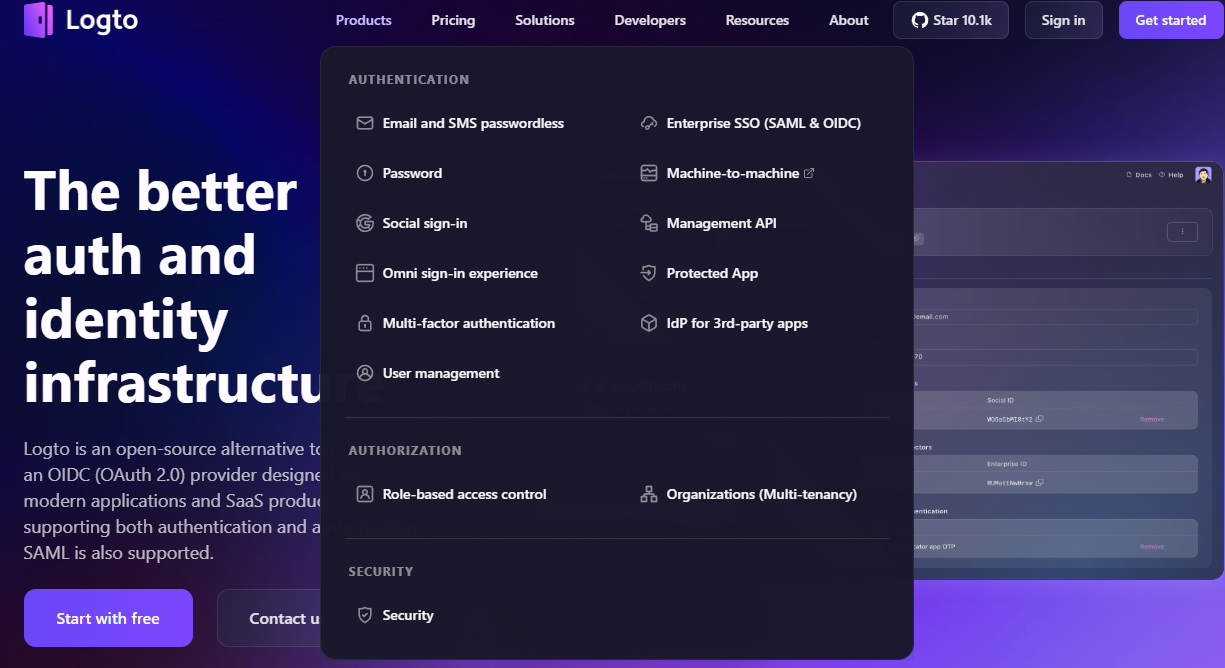This screenshot has height=668, width=1225.
Task: Click Remove link in the app OTP row
Action: pyautogui.click(x=1152, y=546)
